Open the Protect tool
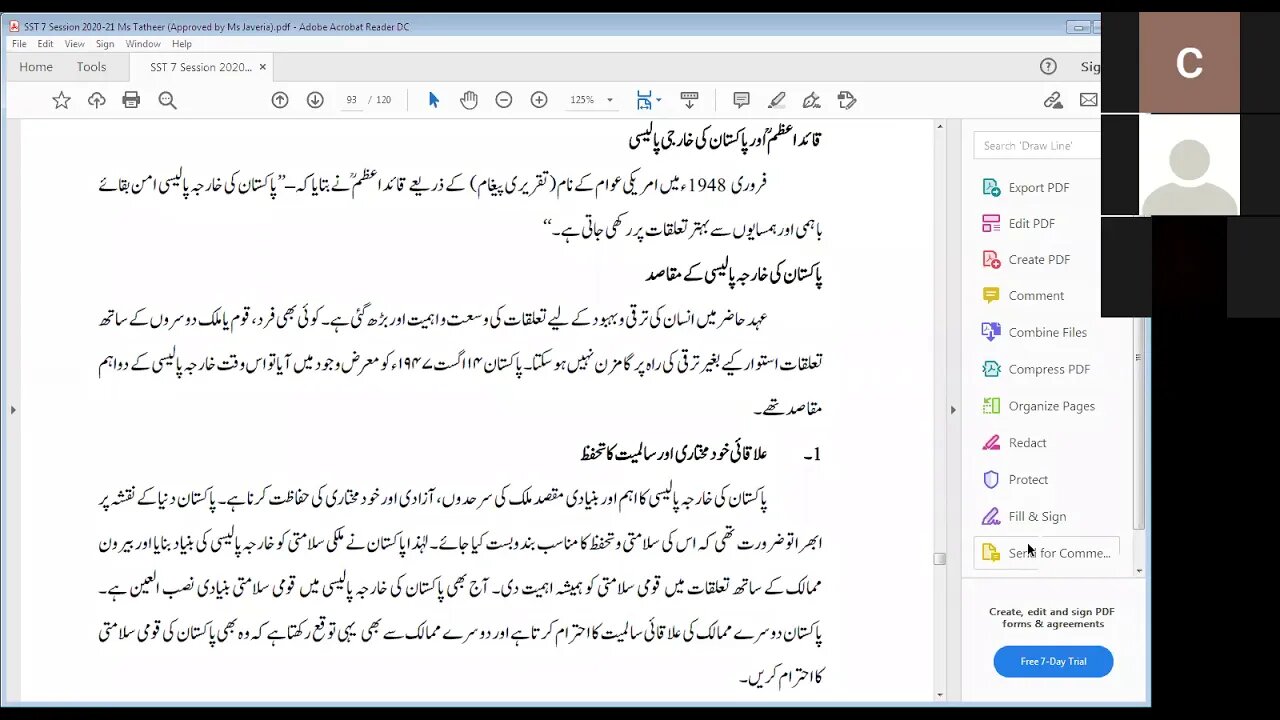This screenshot has height=720, width=1280. coord(1028,480)
